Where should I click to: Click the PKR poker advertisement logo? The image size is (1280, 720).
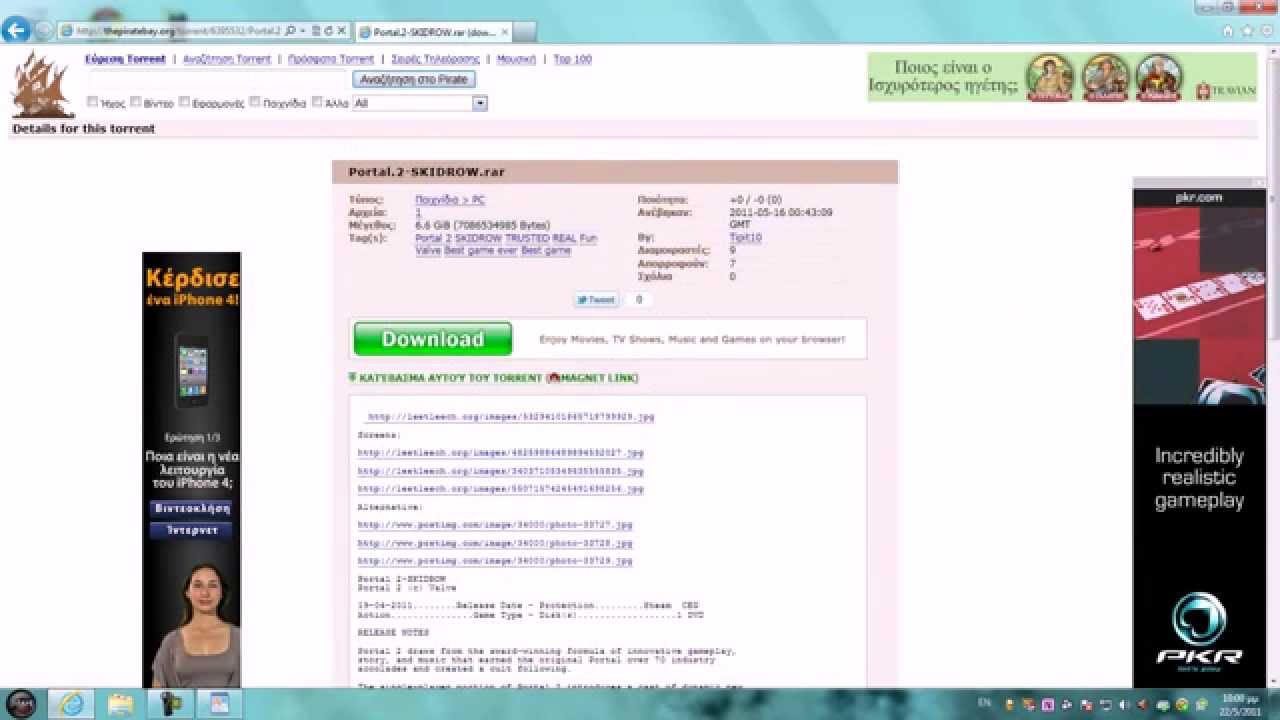tap(1199, 632)
